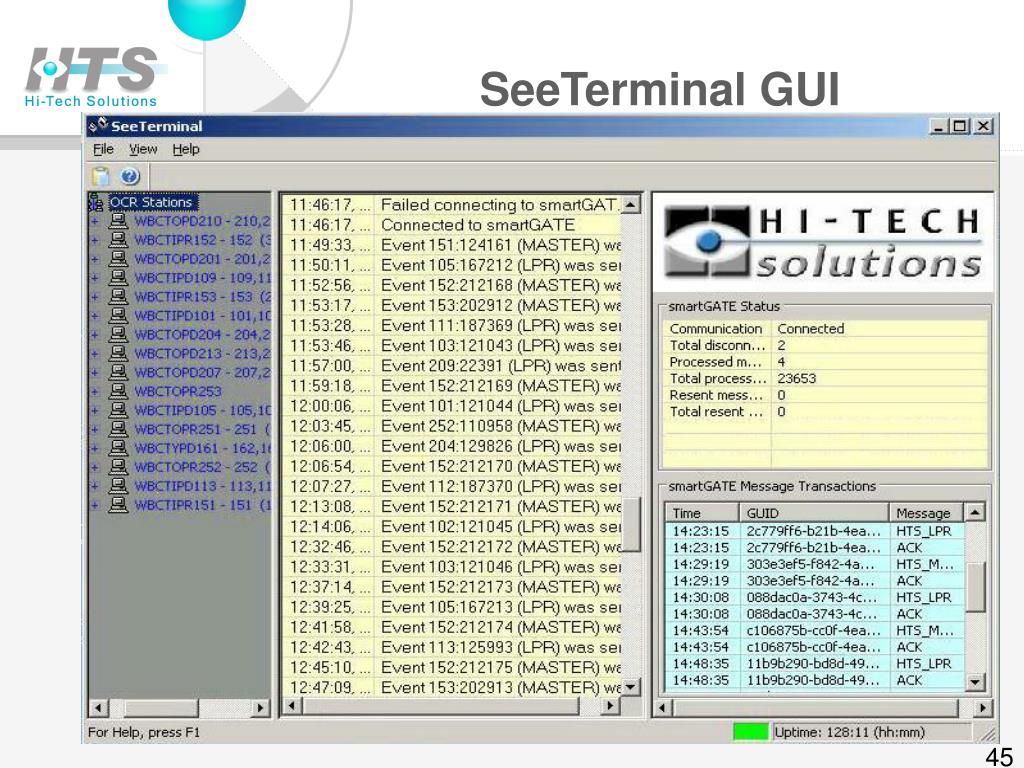This screenshot has width=1024, height=768.
Task: Expand the WBCTOPD204 station node
Action: pos(95,335)
